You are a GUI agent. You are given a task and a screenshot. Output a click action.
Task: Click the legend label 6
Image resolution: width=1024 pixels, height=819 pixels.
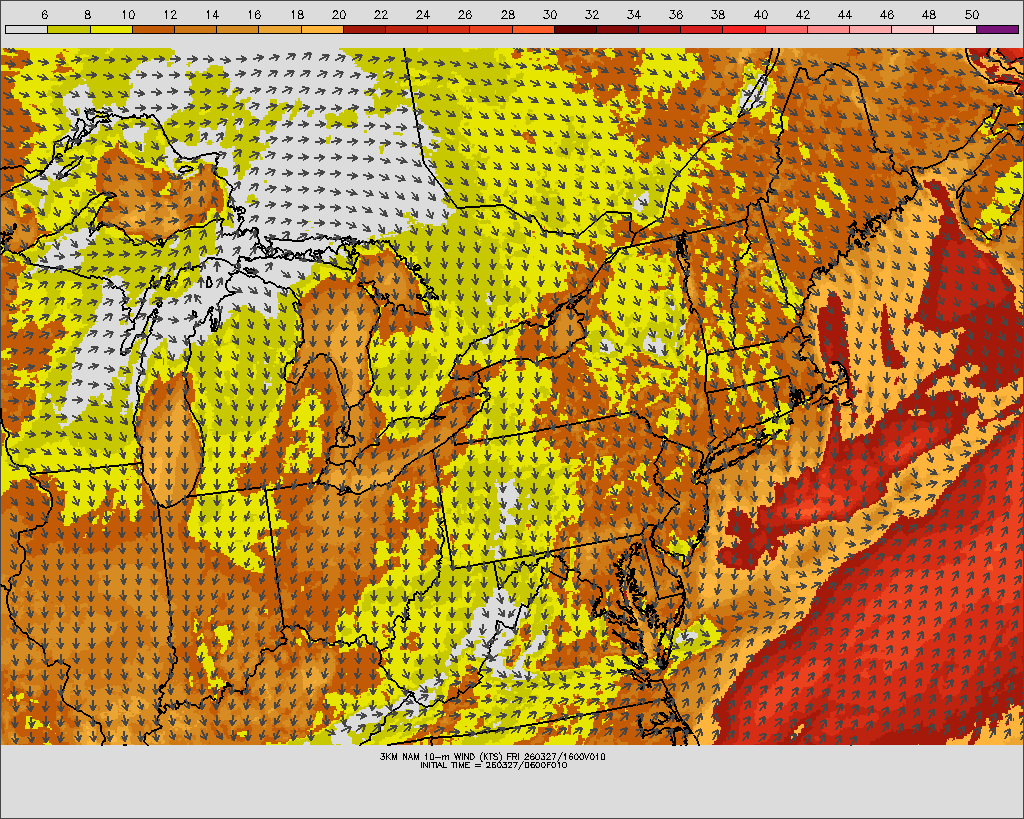44,14
